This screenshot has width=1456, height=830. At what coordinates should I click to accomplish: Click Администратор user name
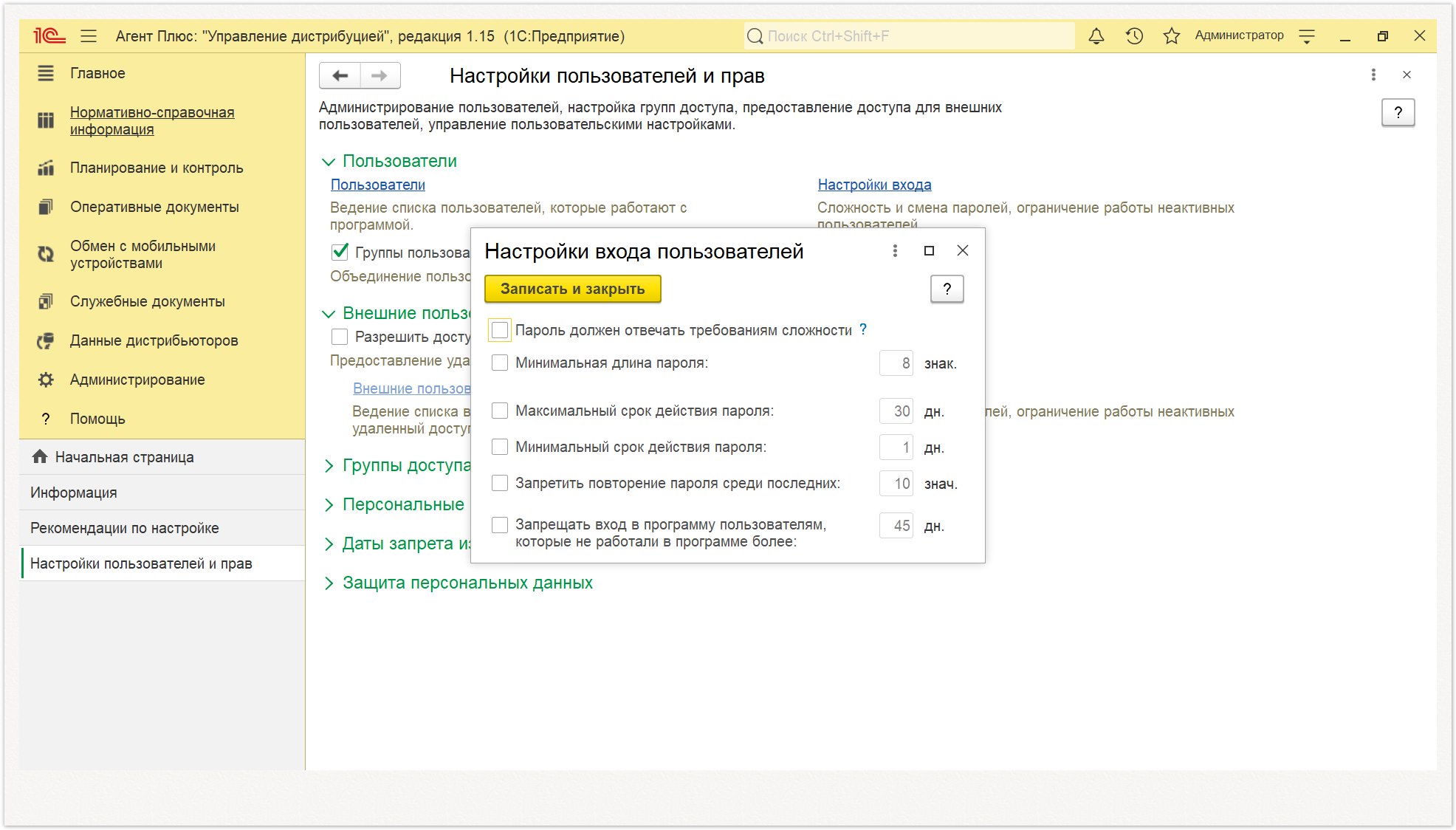[x=1239, y=35]
